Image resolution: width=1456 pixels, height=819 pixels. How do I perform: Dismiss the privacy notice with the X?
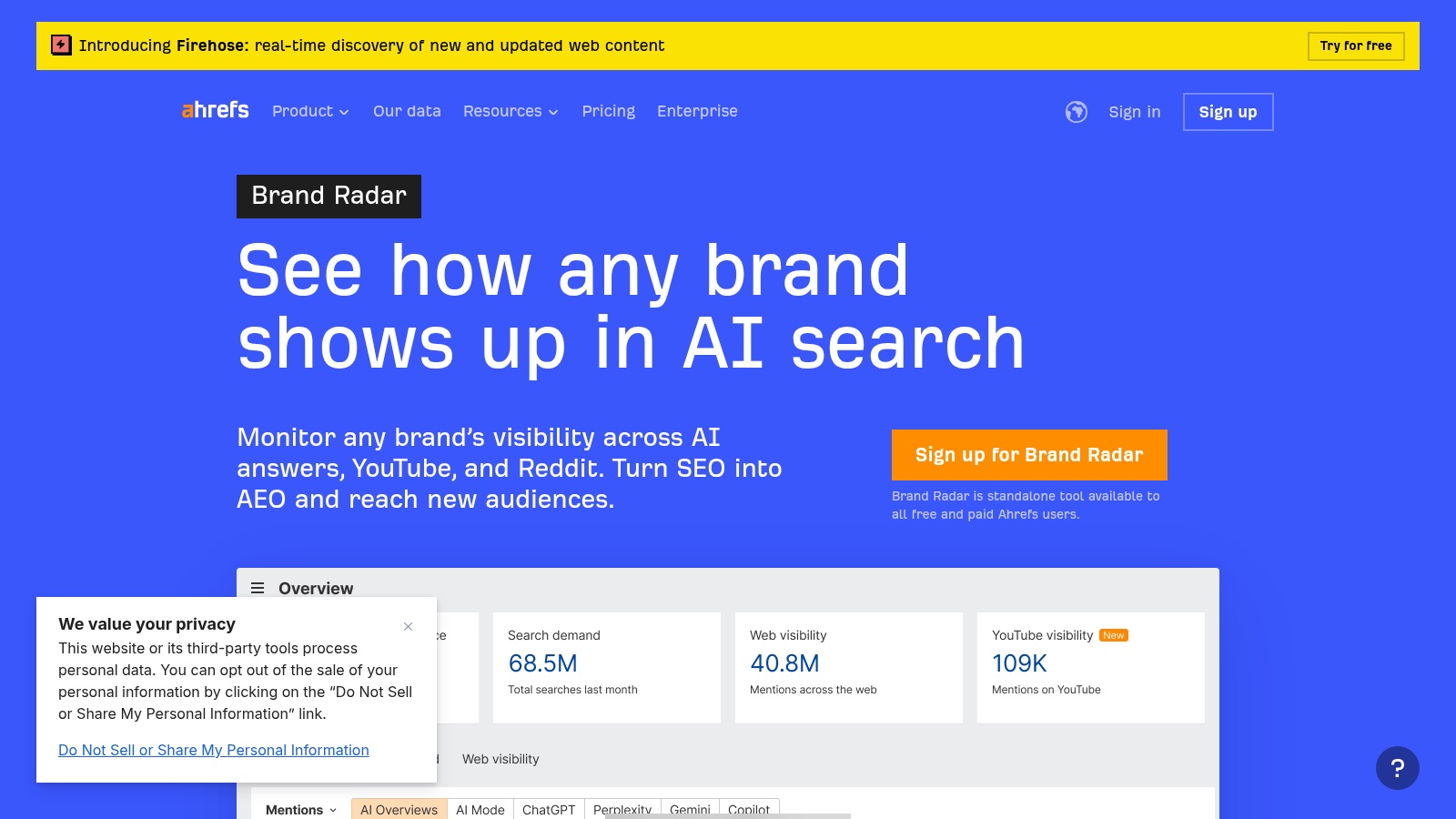408,627
